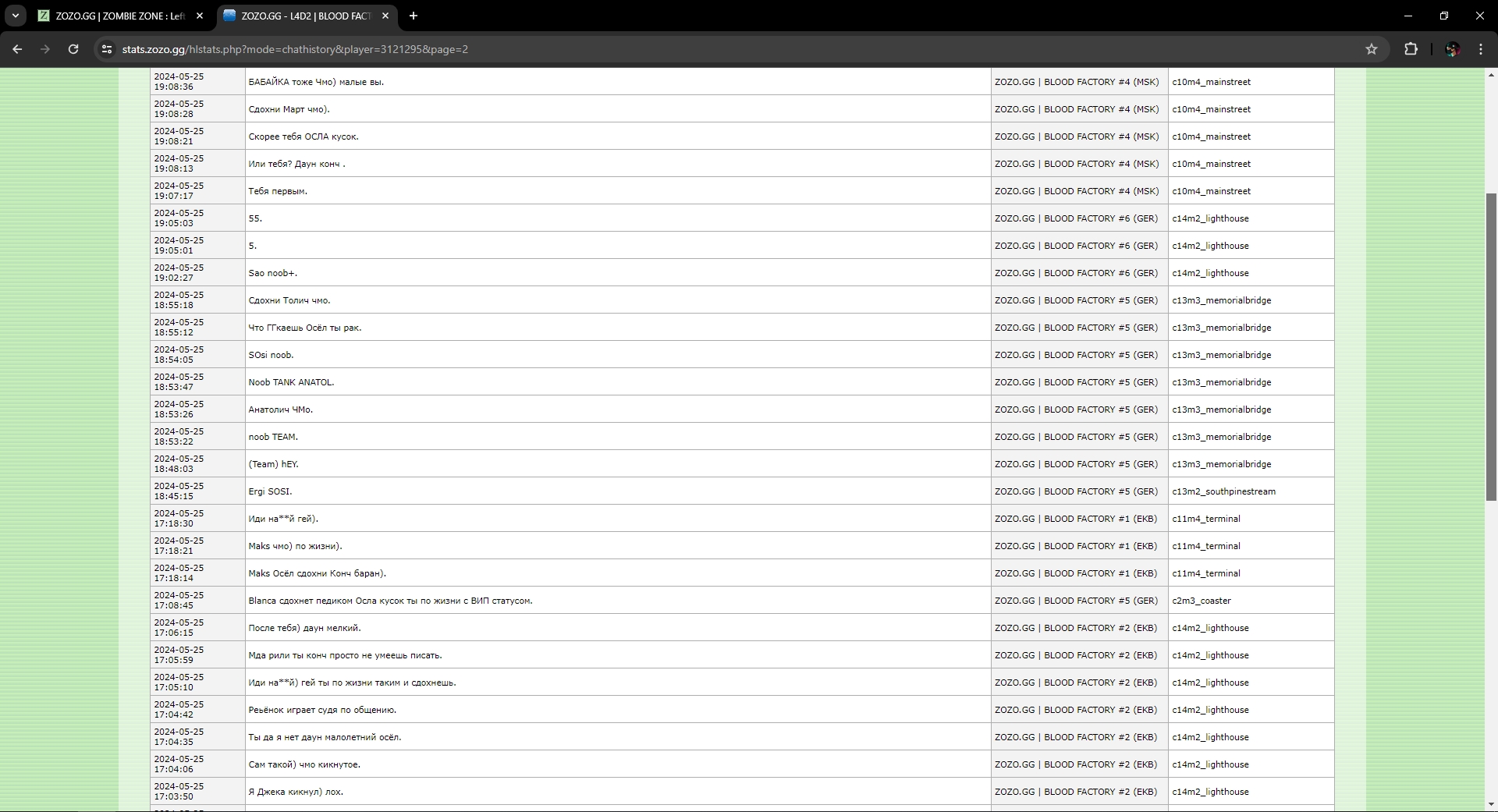Open the Chrome three-dot menu
The height and width of the screenshot is (812, 1498).
click(x=1481, y=49)
